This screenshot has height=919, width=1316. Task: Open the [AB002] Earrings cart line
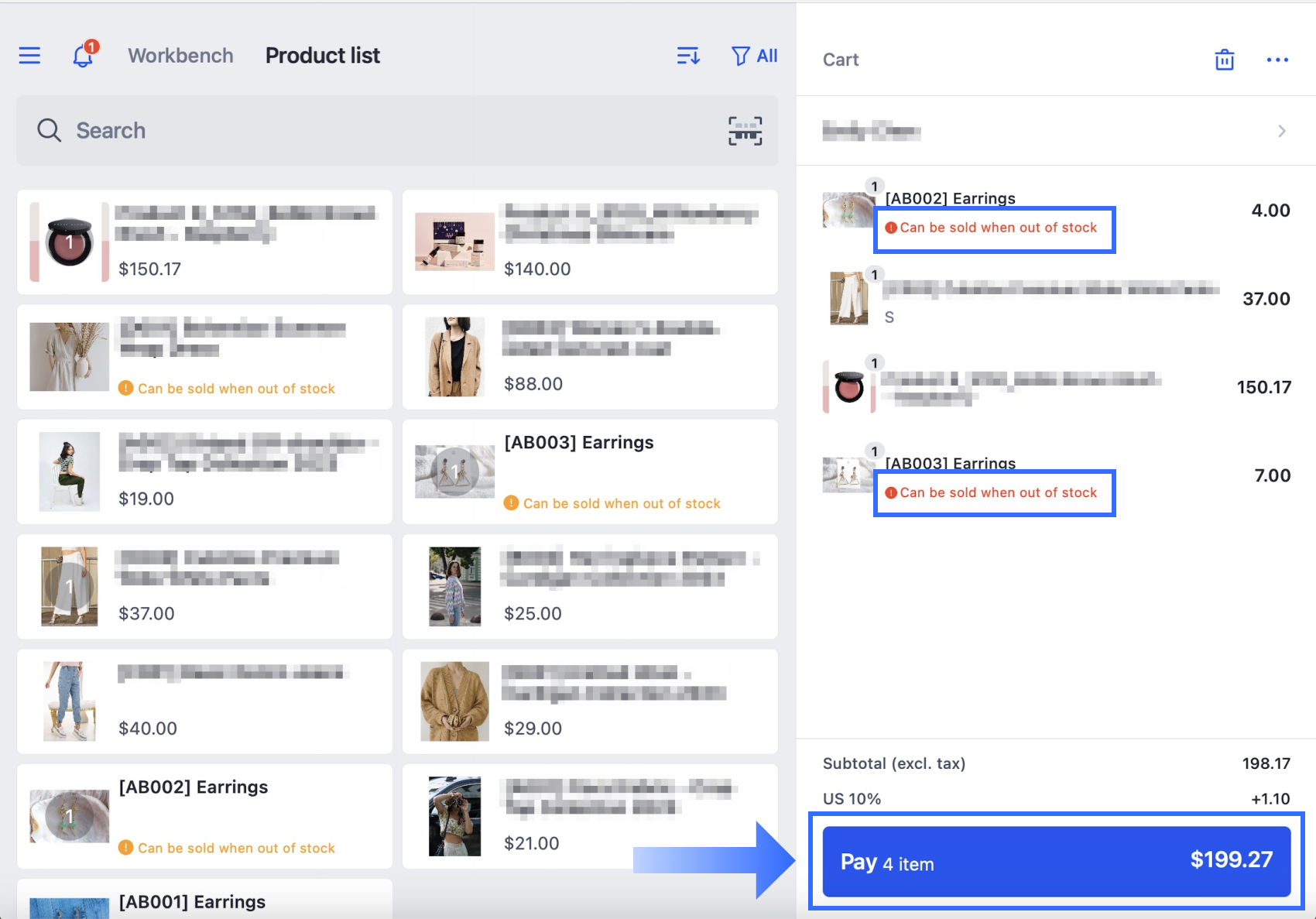pyautogui.click(x=1056, y=211)
